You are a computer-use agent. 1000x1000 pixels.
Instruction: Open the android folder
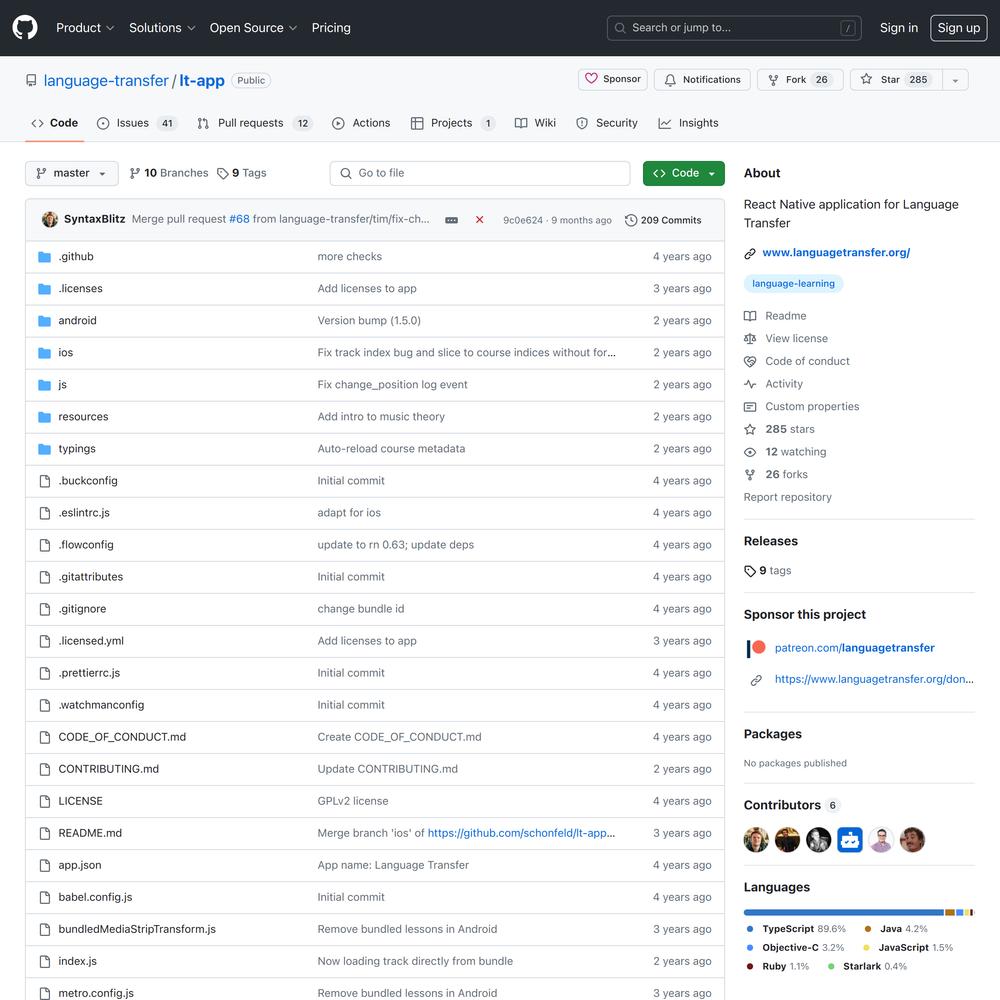point(77,320)
